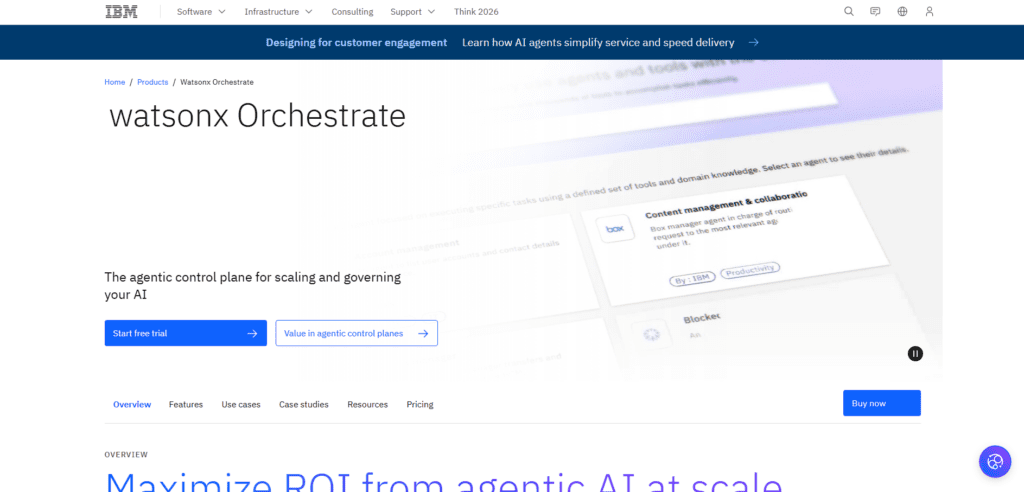Click Learn how AI agents simplify service text
The image size is (1024, 492).
598,42
